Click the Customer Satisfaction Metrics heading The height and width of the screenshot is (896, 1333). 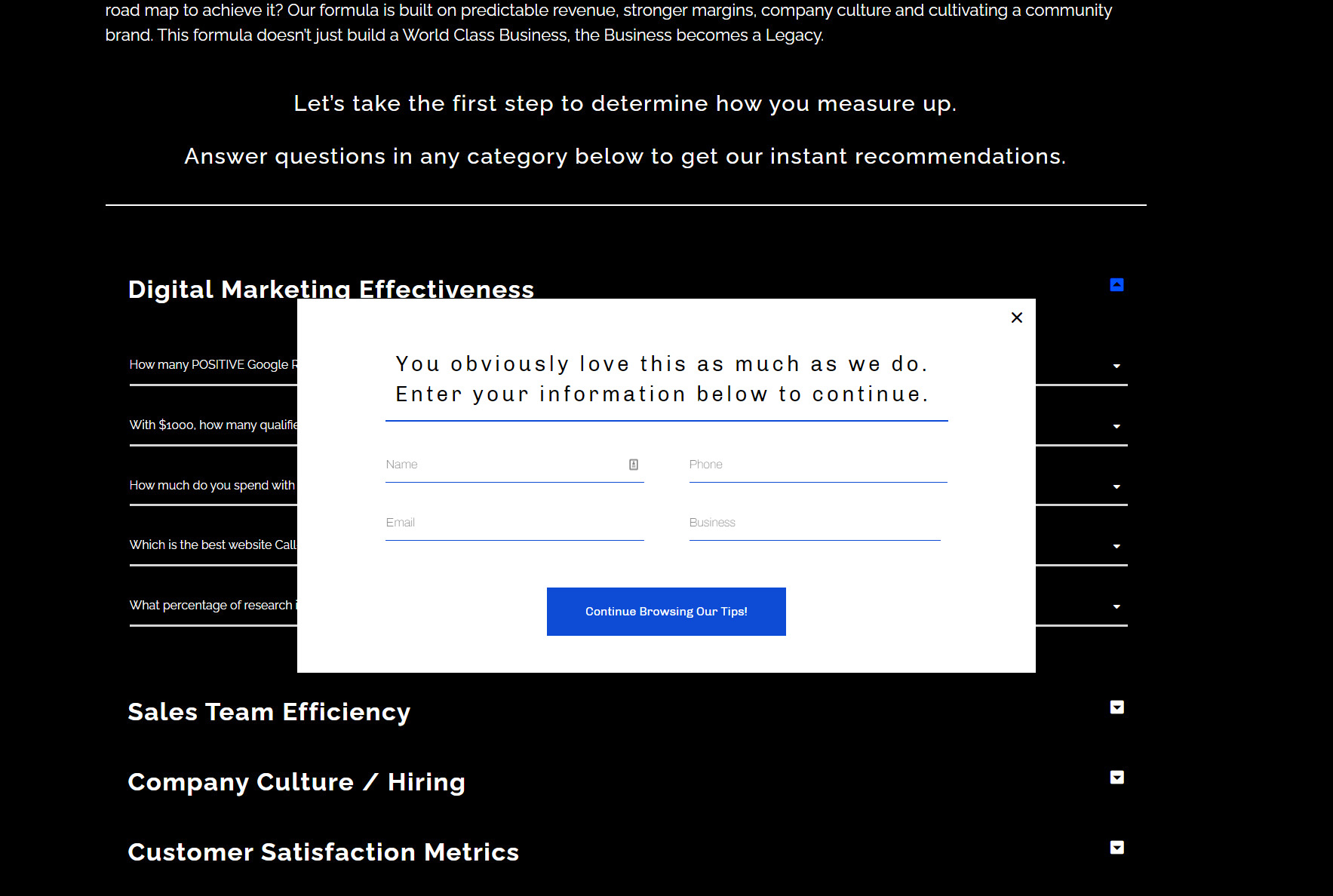323,852
